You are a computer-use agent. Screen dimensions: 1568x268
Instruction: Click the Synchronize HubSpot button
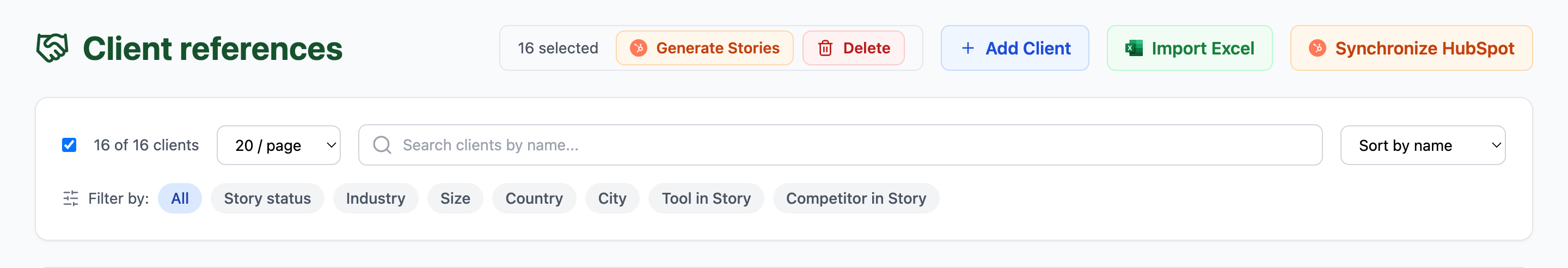tap(1411, 48)
